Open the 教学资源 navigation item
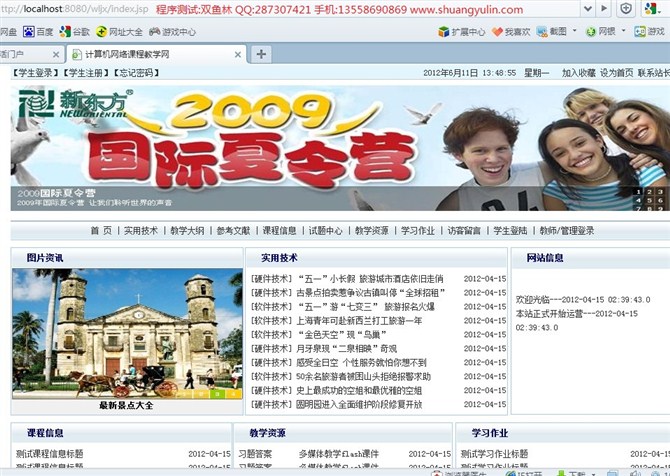 [x=371, y=231]
